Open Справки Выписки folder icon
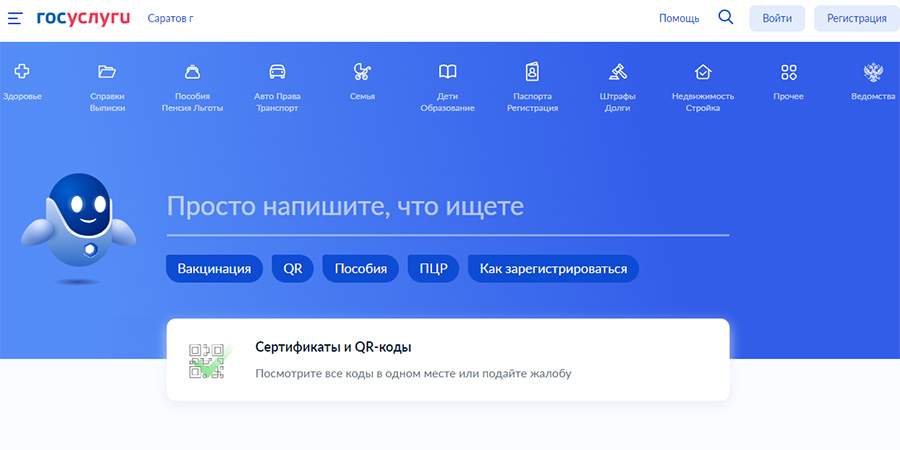Image resolution: width=900 pixels, height=450 pixels. pyautogui.click(x=107, y=72)
